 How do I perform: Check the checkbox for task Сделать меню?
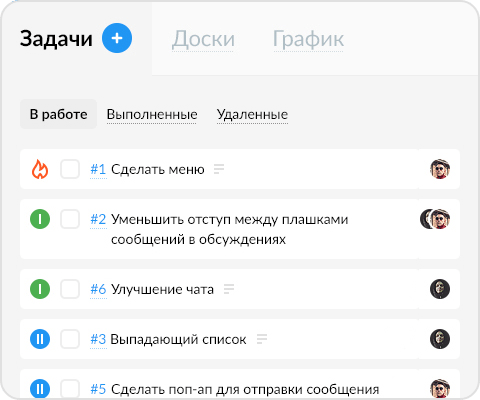pyautogui.click(x=70, y=169)
